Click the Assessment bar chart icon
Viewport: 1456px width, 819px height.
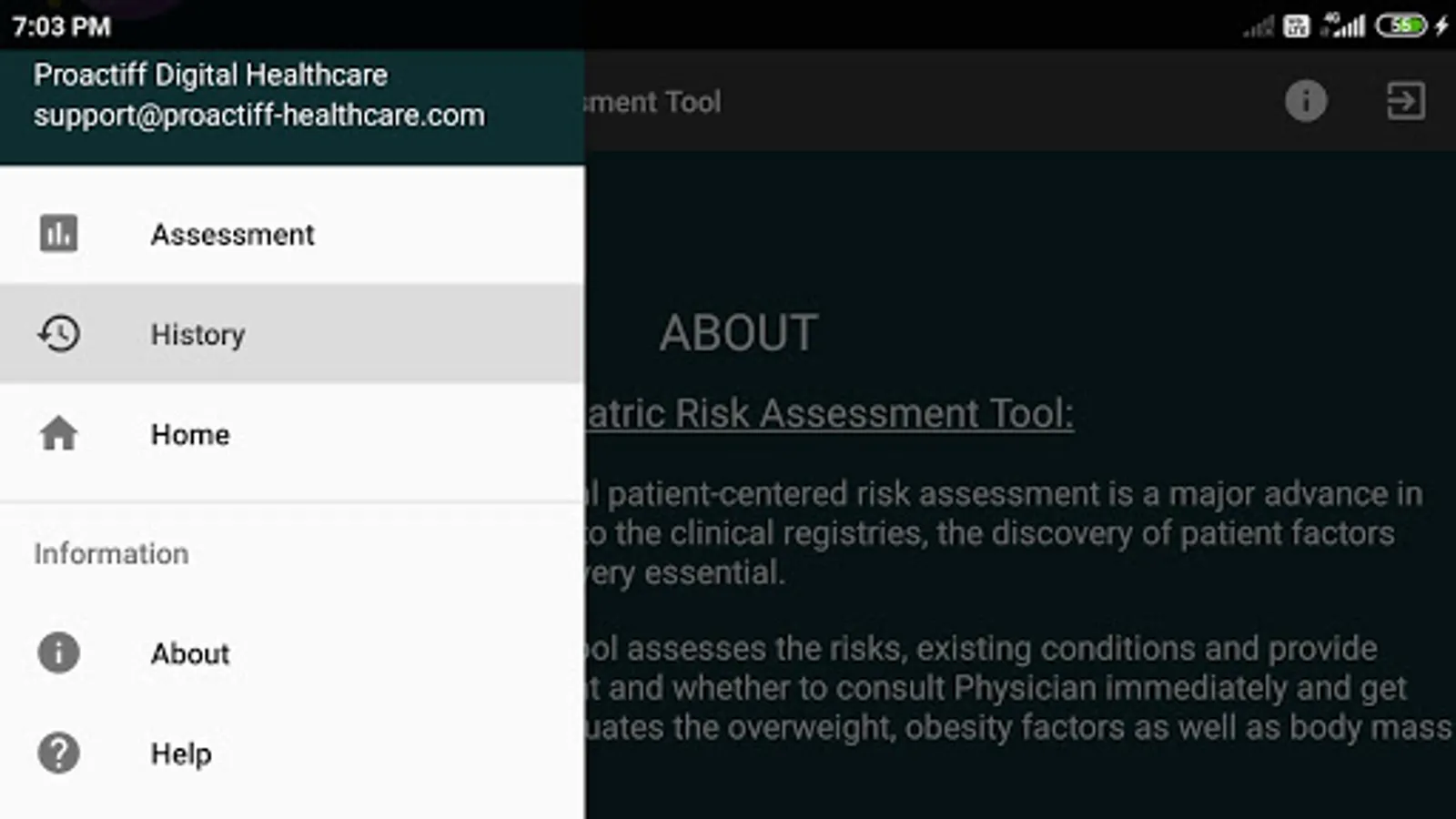pyautogui.click(x=58, y=234)
